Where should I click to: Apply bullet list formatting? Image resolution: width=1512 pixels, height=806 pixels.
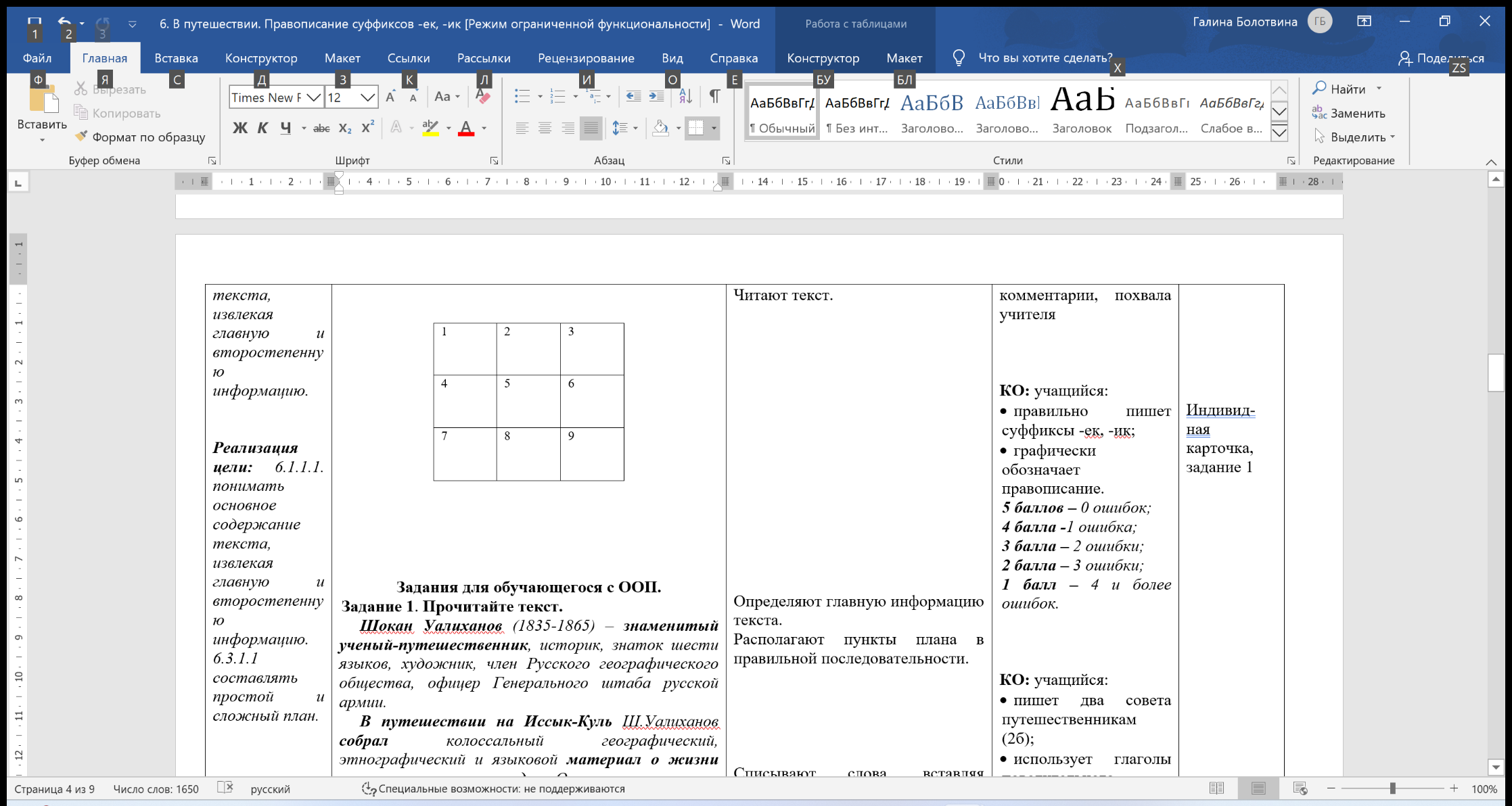[x=522, y=97]
